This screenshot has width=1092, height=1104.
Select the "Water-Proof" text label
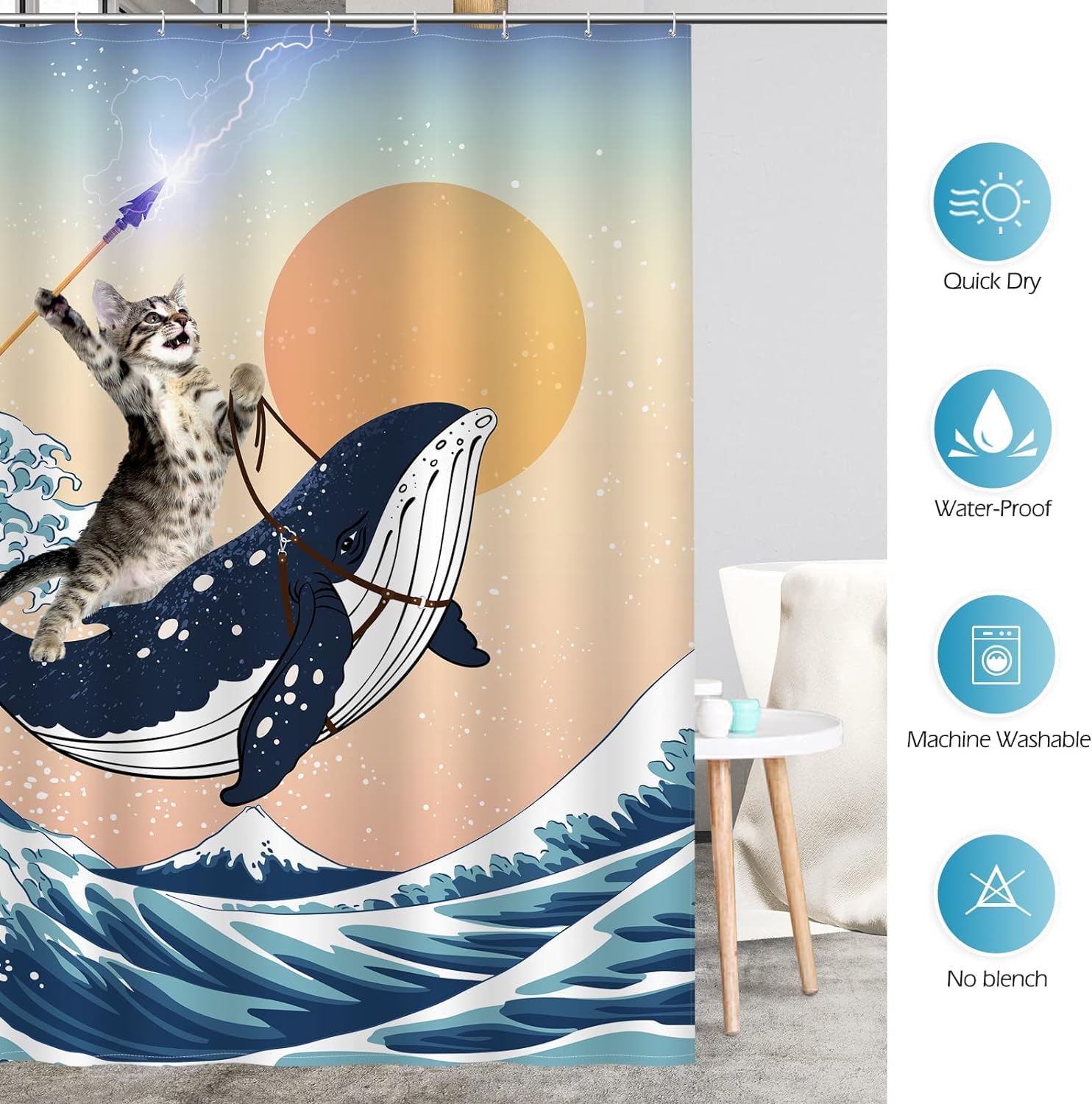click(993, 509)
